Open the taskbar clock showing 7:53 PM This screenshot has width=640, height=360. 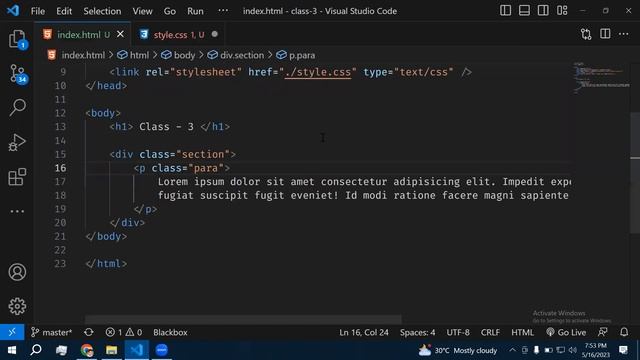pos(596,350)
